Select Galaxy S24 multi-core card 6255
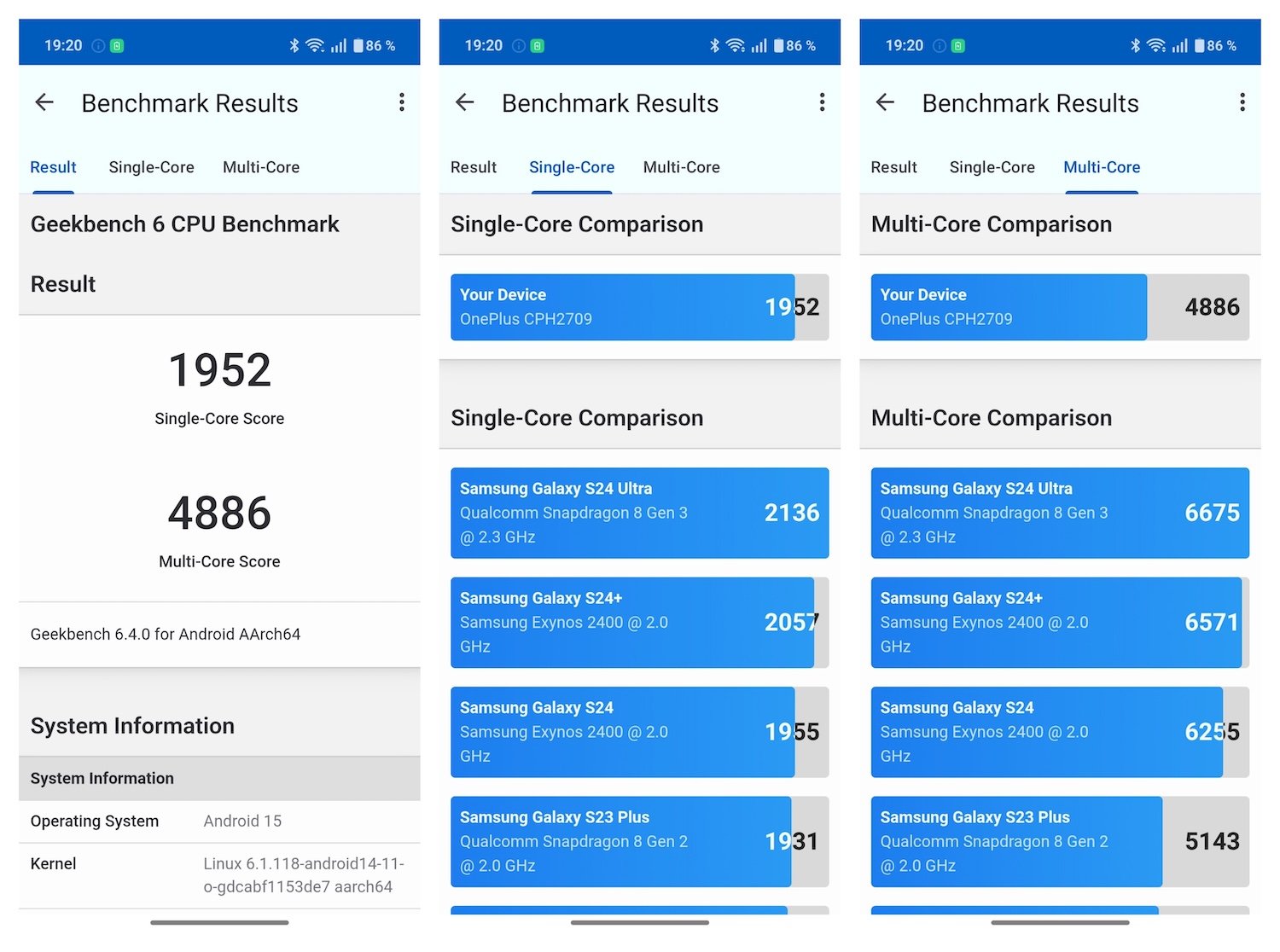Image resolution: width=1280 pixels, height=952 pixels. (x=1060, y=732)
